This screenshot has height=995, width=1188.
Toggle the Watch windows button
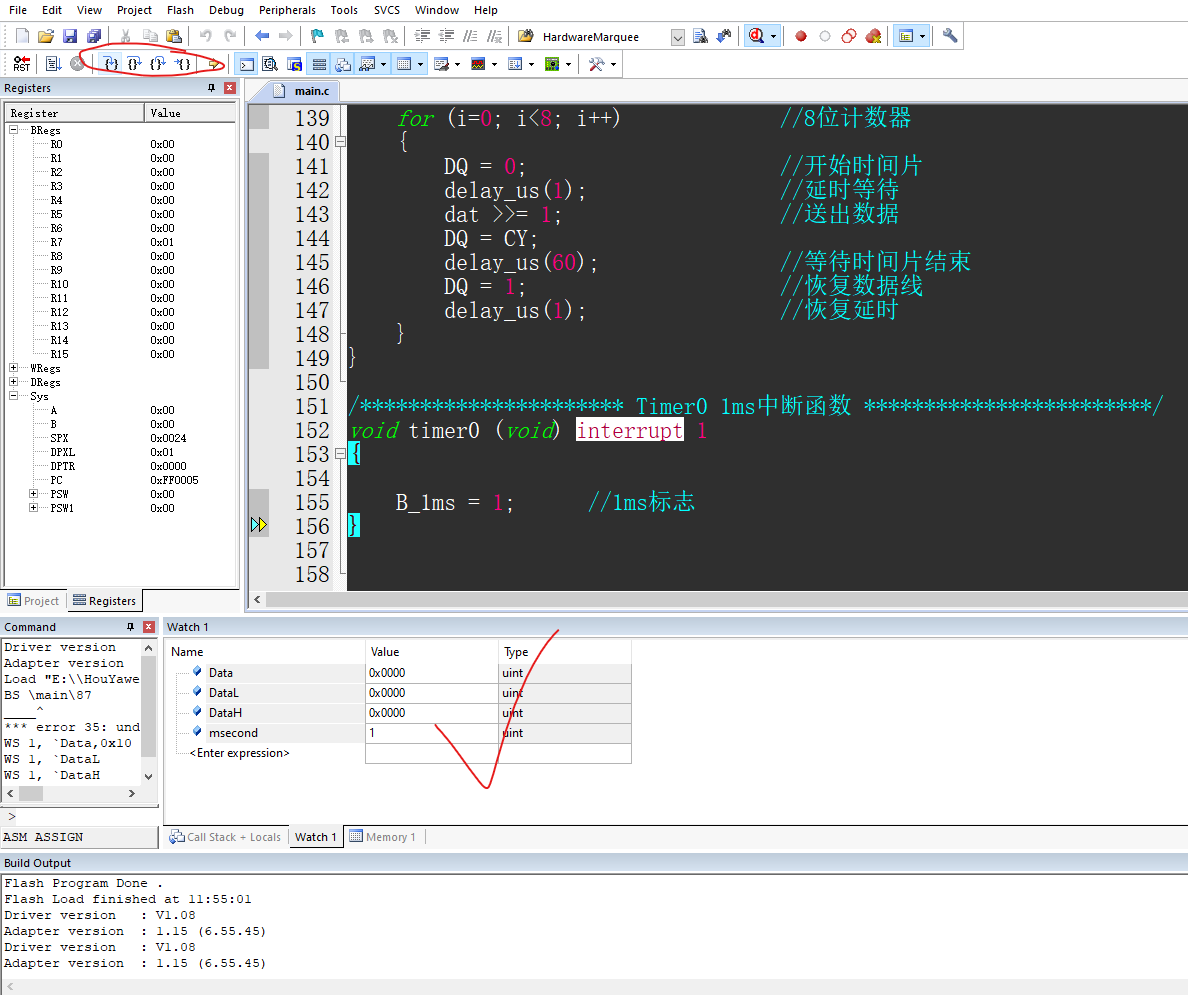click(x=367, y=64)
